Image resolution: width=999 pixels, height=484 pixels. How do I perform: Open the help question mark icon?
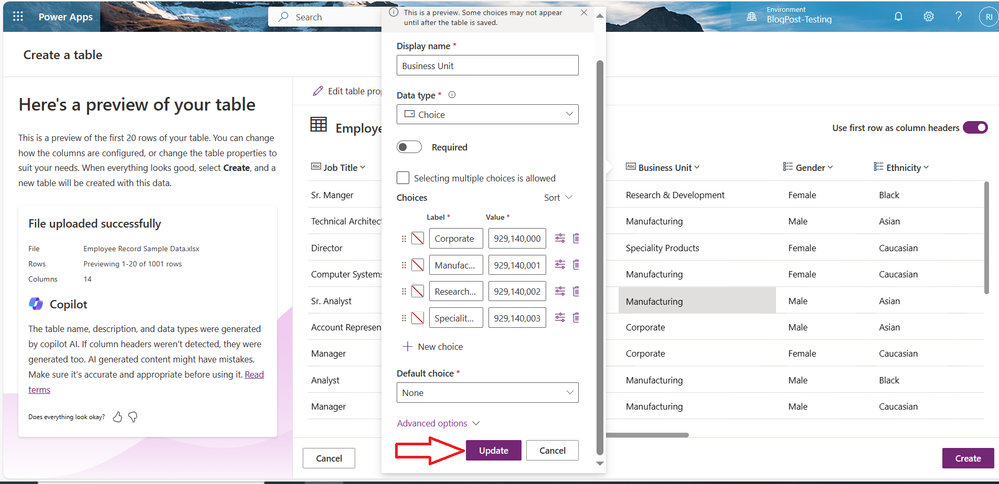(958, 17)
